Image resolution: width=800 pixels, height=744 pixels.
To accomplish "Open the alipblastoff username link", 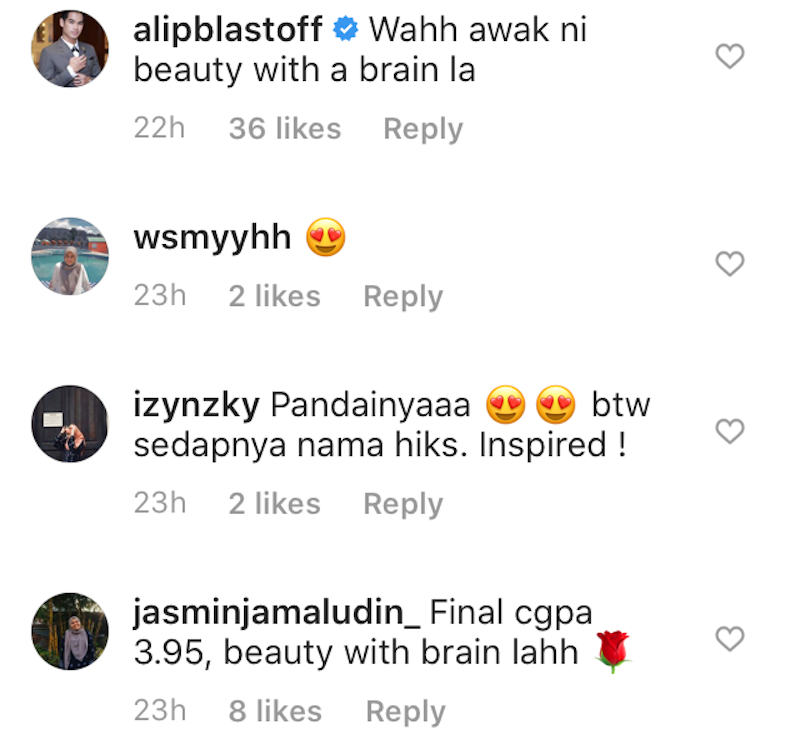I will [x=228, y=30].
